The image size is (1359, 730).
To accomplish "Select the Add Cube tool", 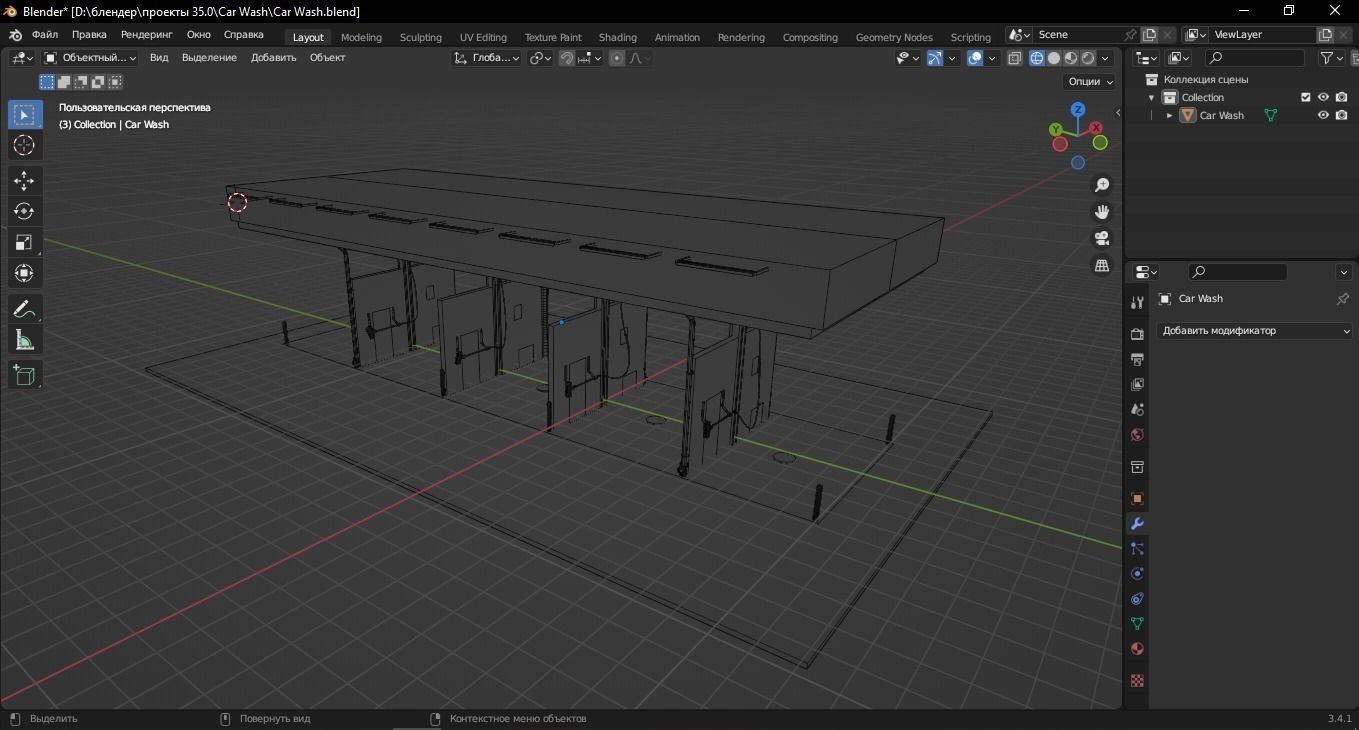I will 24,375.
